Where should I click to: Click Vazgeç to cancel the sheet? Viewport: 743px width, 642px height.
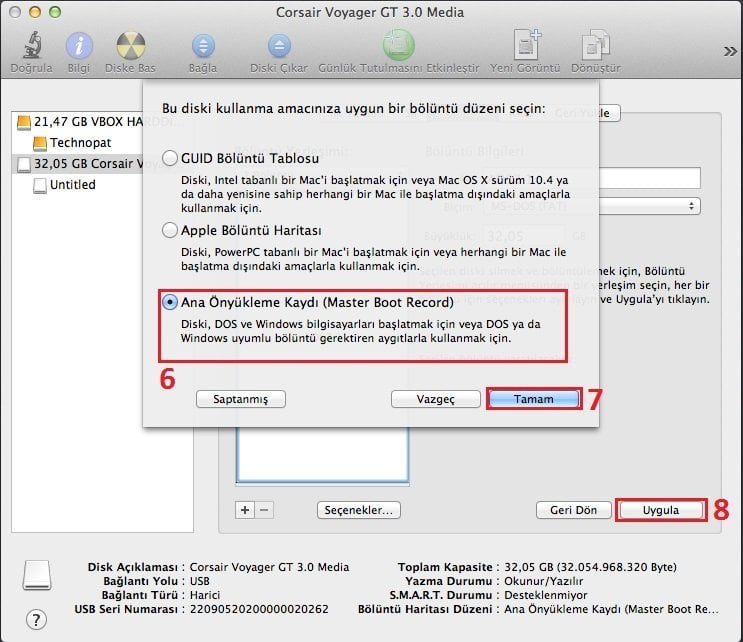tap(435, 399)
